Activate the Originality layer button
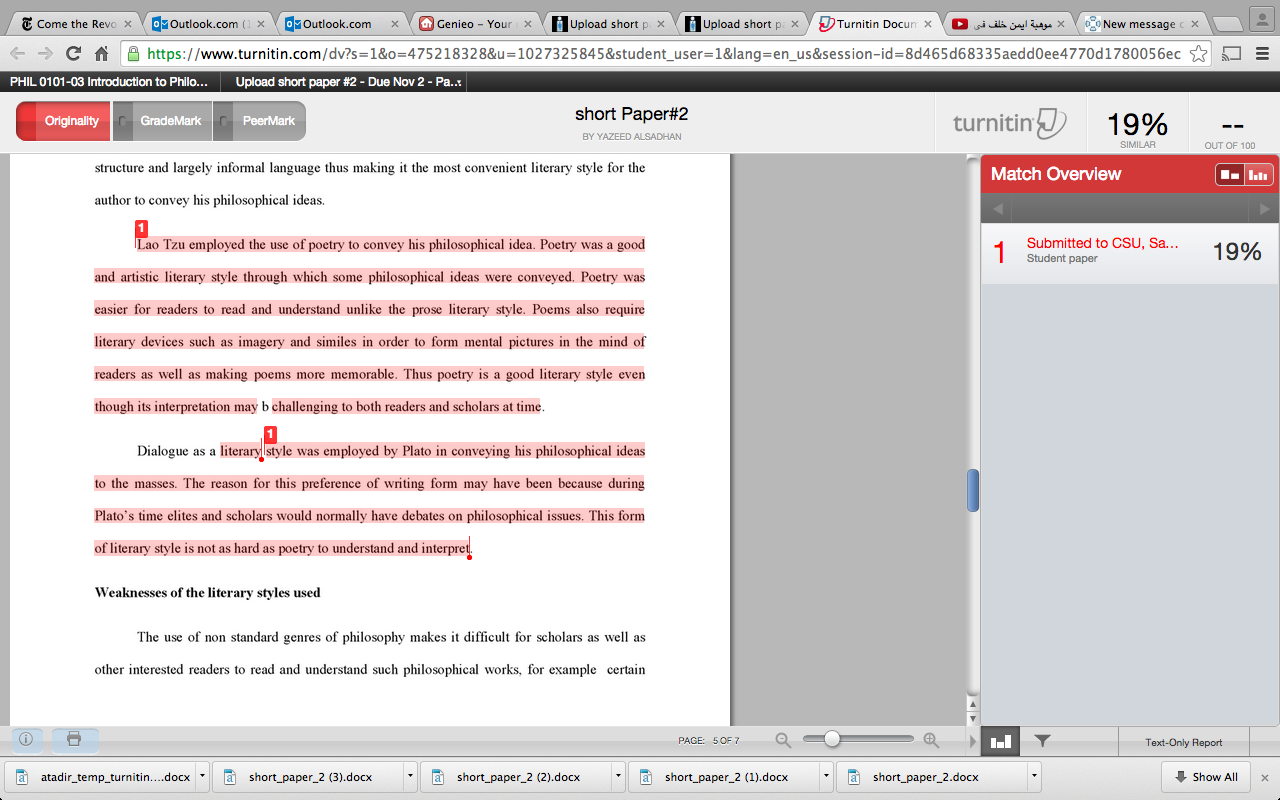 63,121
